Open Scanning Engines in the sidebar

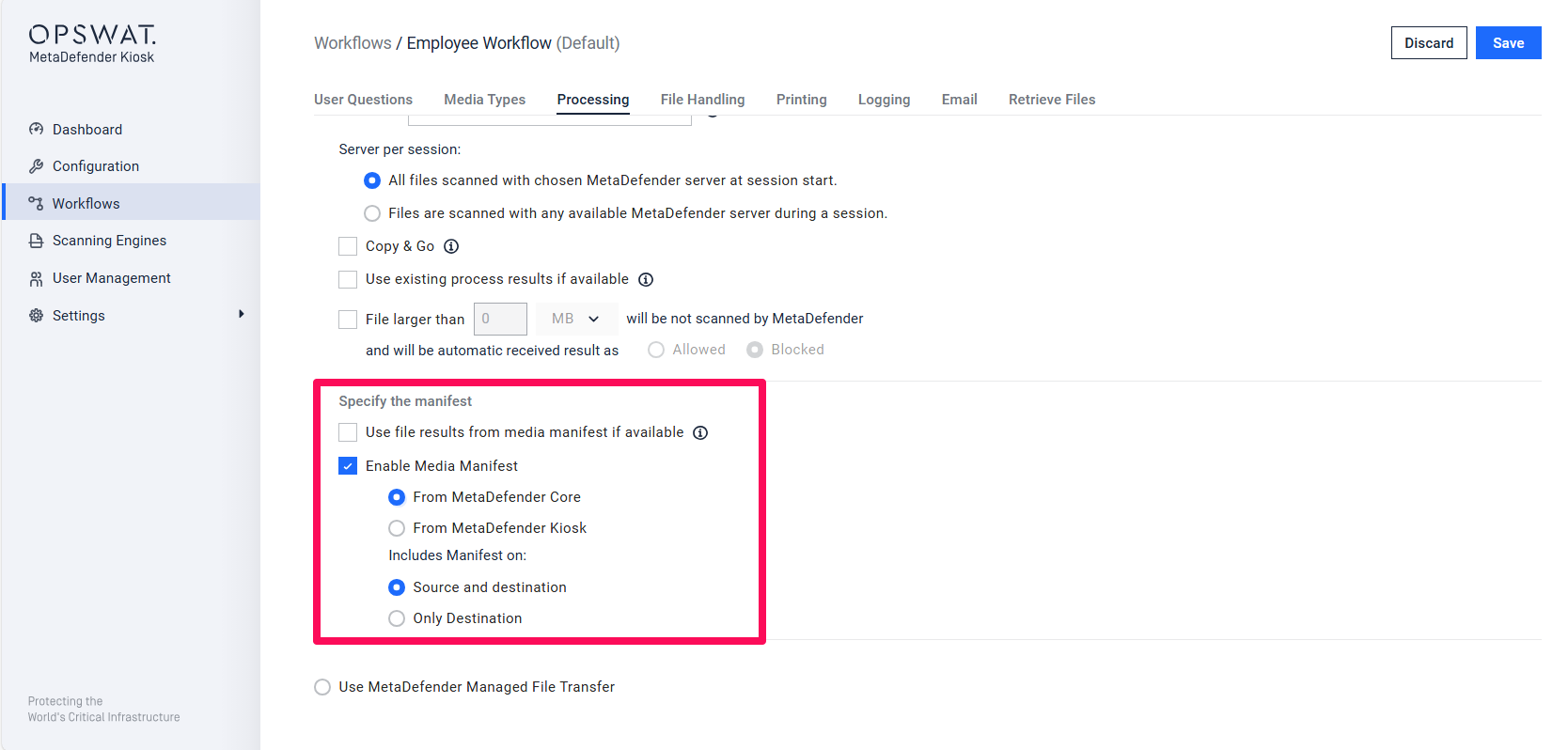click(x=132, y=241)
